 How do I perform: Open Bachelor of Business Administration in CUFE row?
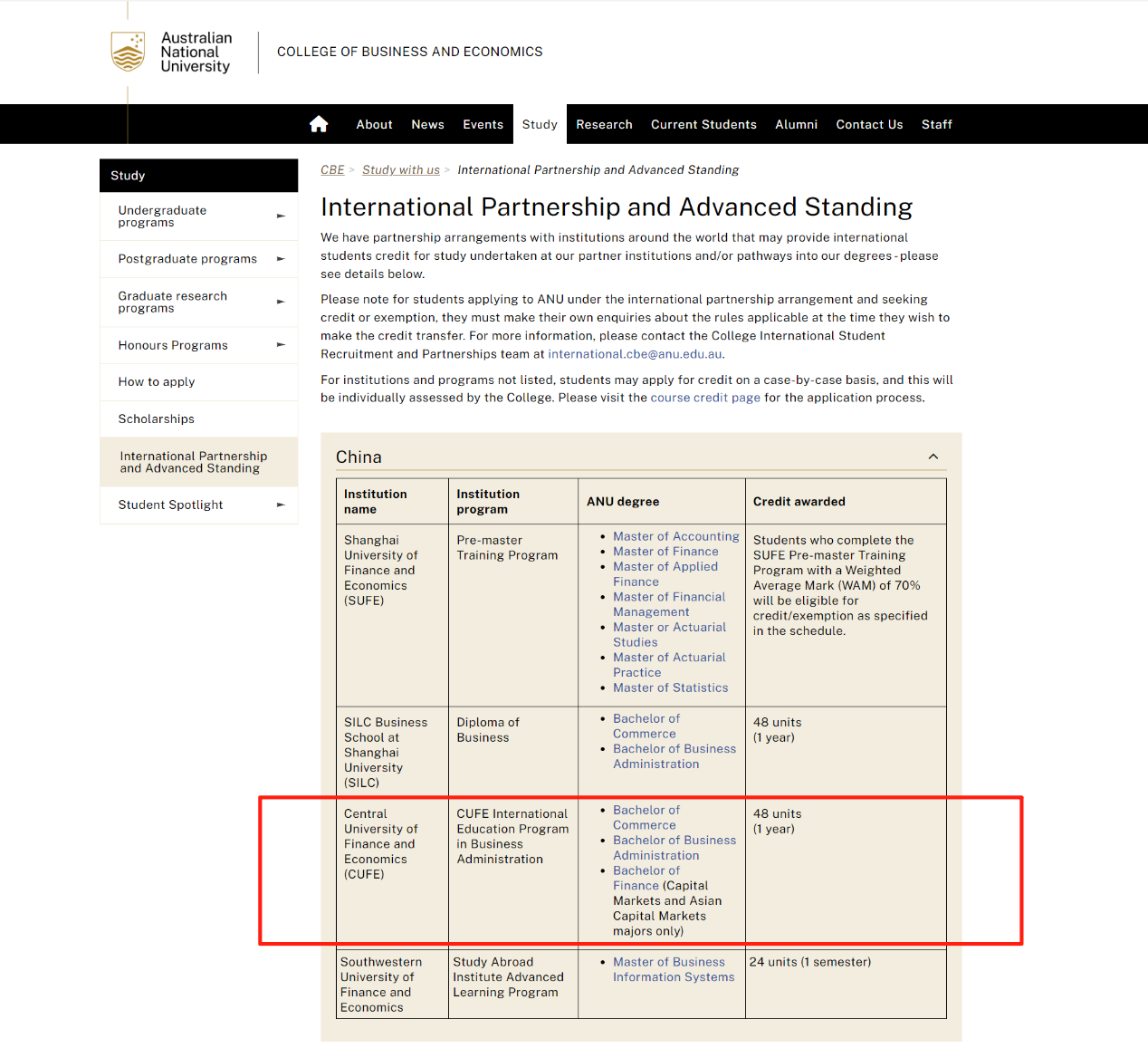[x=674, y=848]
